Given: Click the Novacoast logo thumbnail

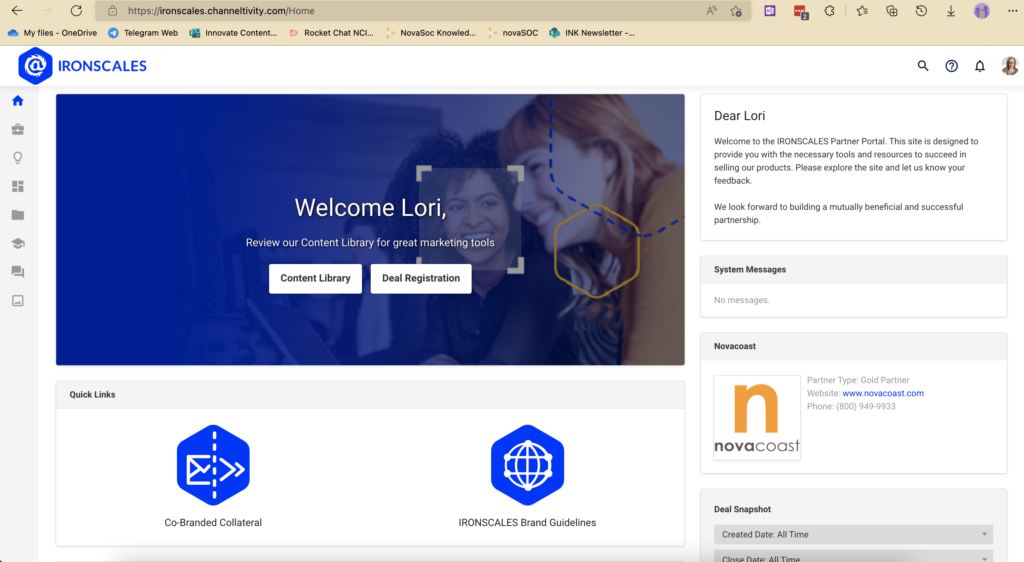Looking at the screenshot, I should [757, 418].
